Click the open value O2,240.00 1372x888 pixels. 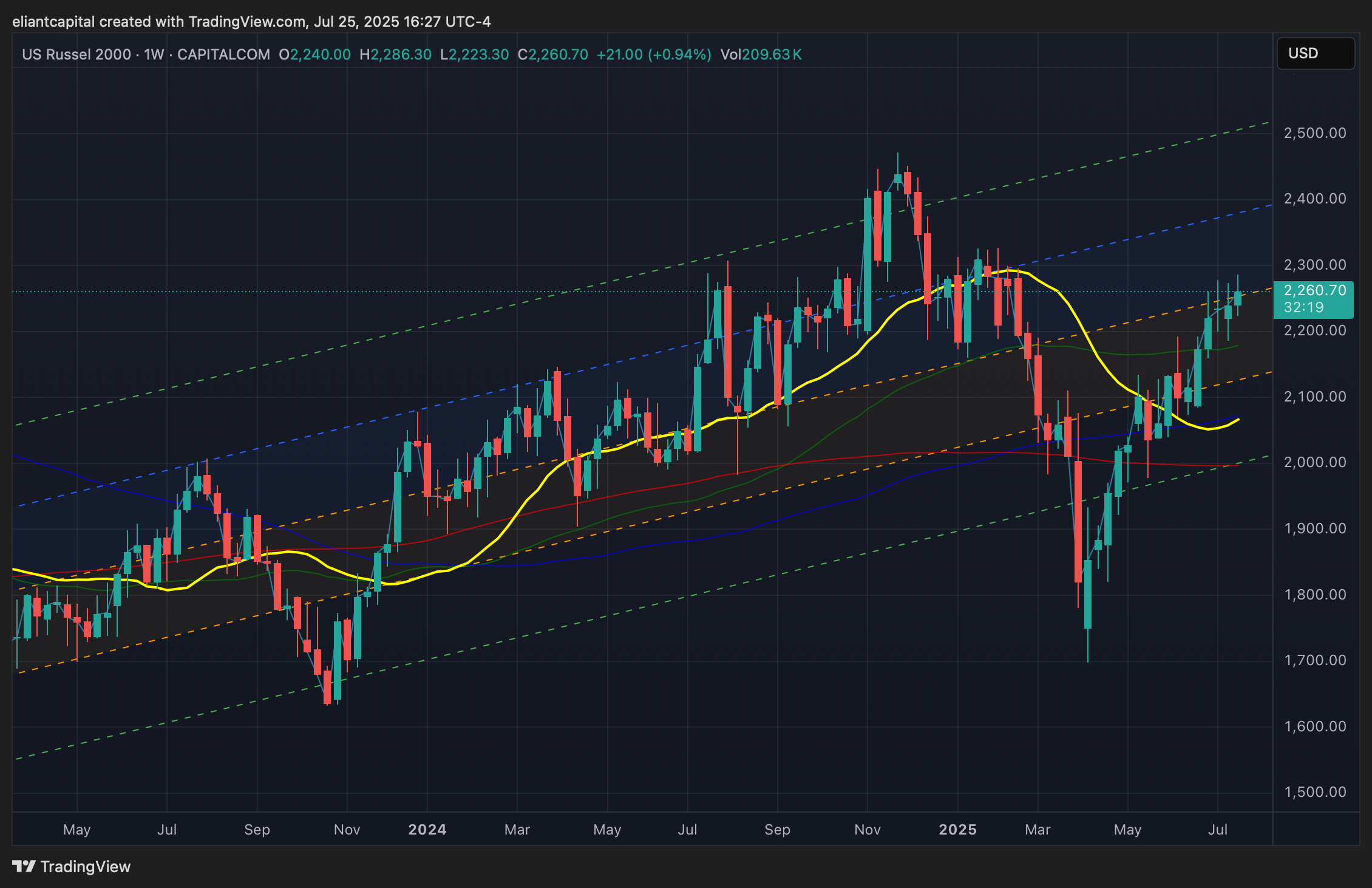point(314,55)
